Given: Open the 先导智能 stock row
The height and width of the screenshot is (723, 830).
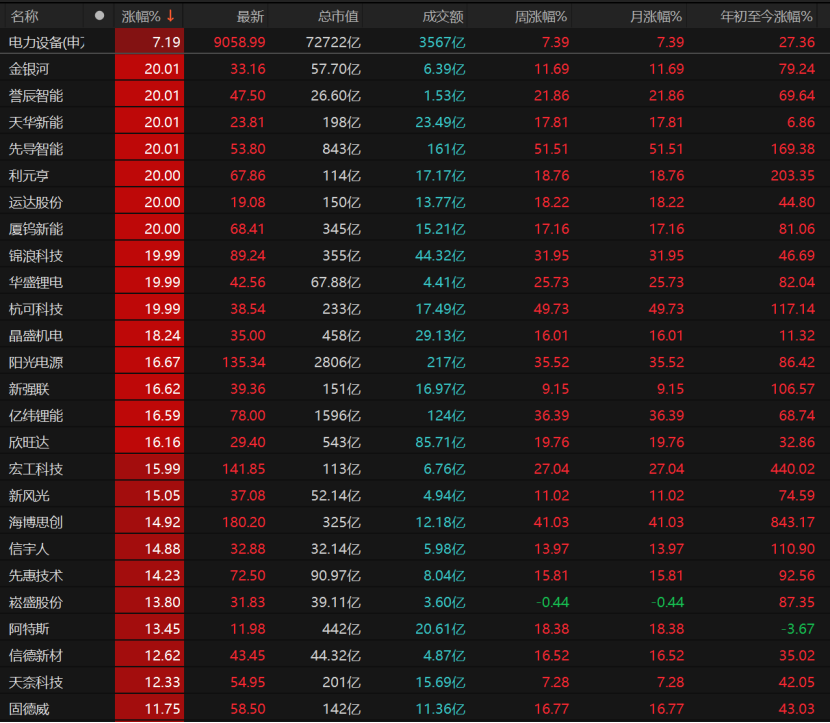Looking at the screenshot, I should (x=36, y=149).
